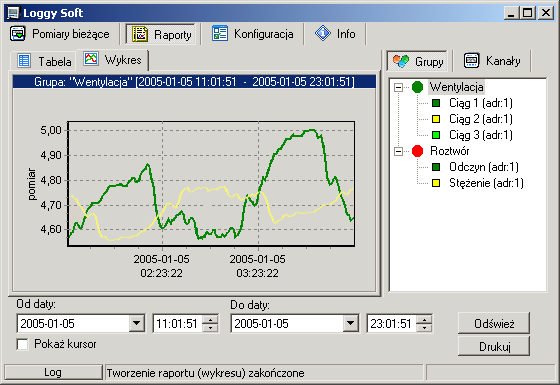Collapse the Roztwór tree node

click(x=398, y=151)
